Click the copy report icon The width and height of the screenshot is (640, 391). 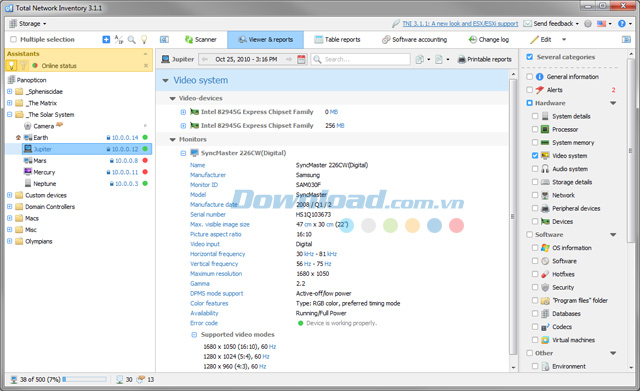pos(419,59)
